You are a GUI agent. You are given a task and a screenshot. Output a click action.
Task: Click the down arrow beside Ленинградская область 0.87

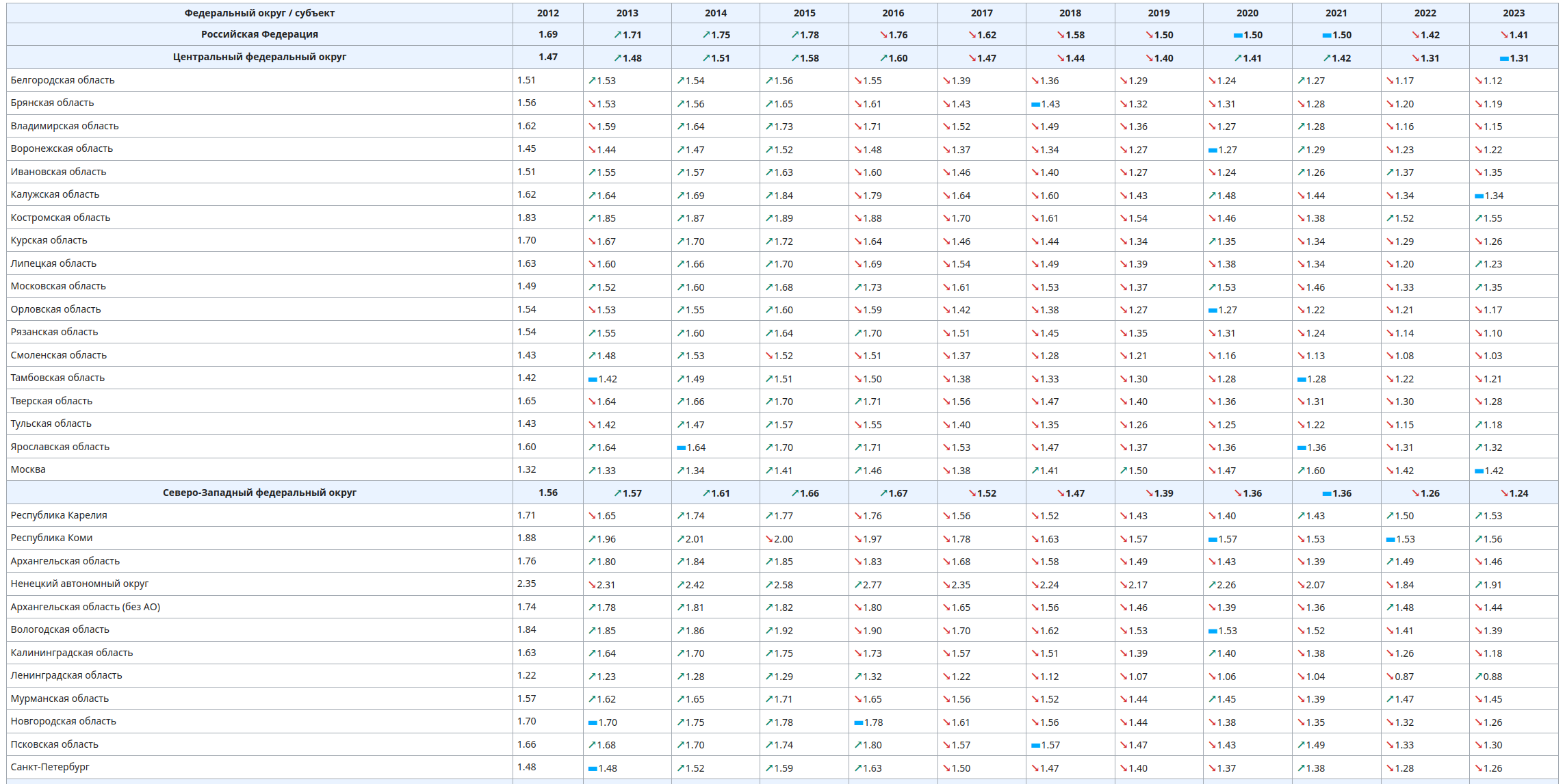(x=1390, y=677)
